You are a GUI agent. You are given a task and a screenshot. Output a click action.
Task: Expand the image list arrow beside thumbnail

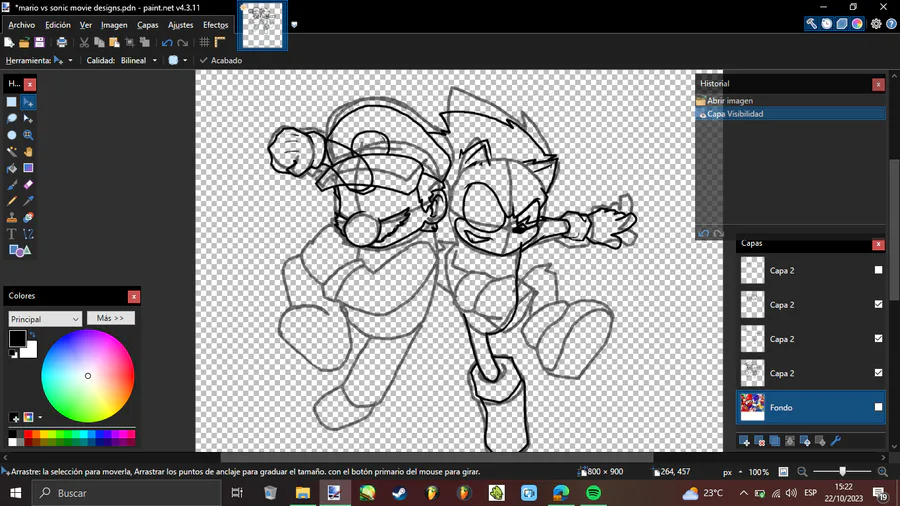(294, 25)
